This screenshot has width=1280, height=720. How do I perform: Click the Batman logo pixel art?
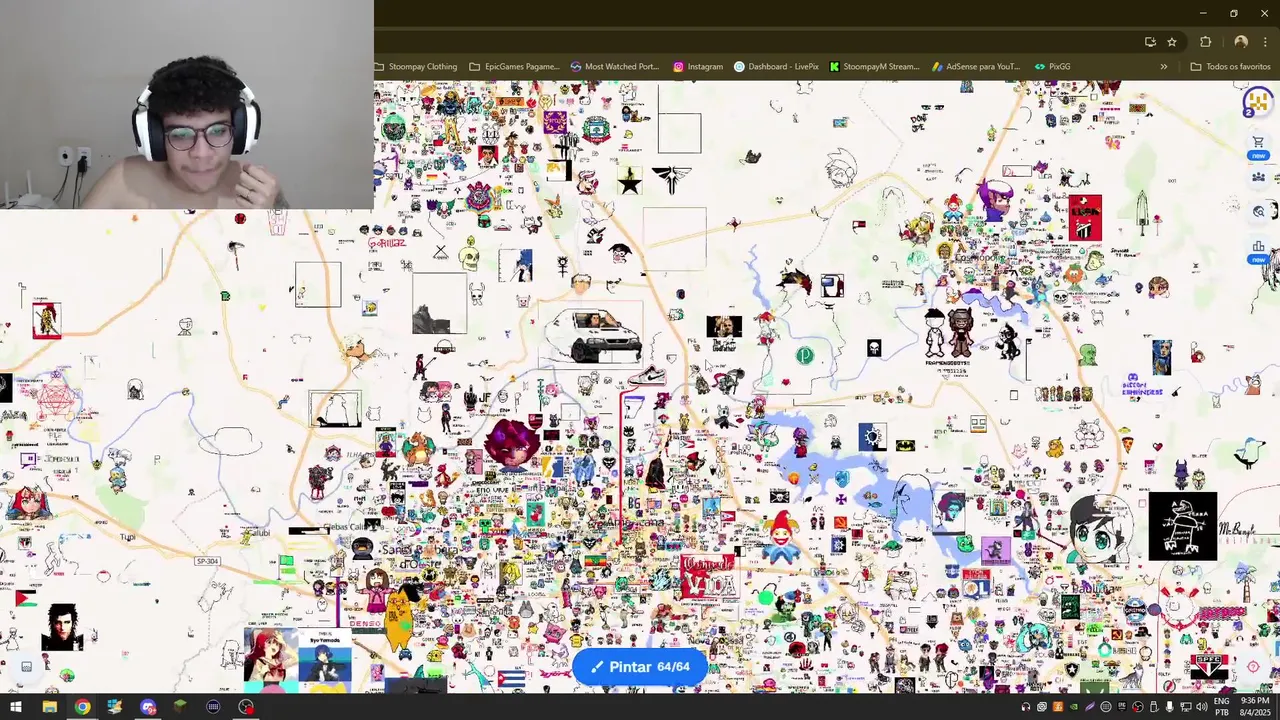pyautogui.click(x=905, y=445)
